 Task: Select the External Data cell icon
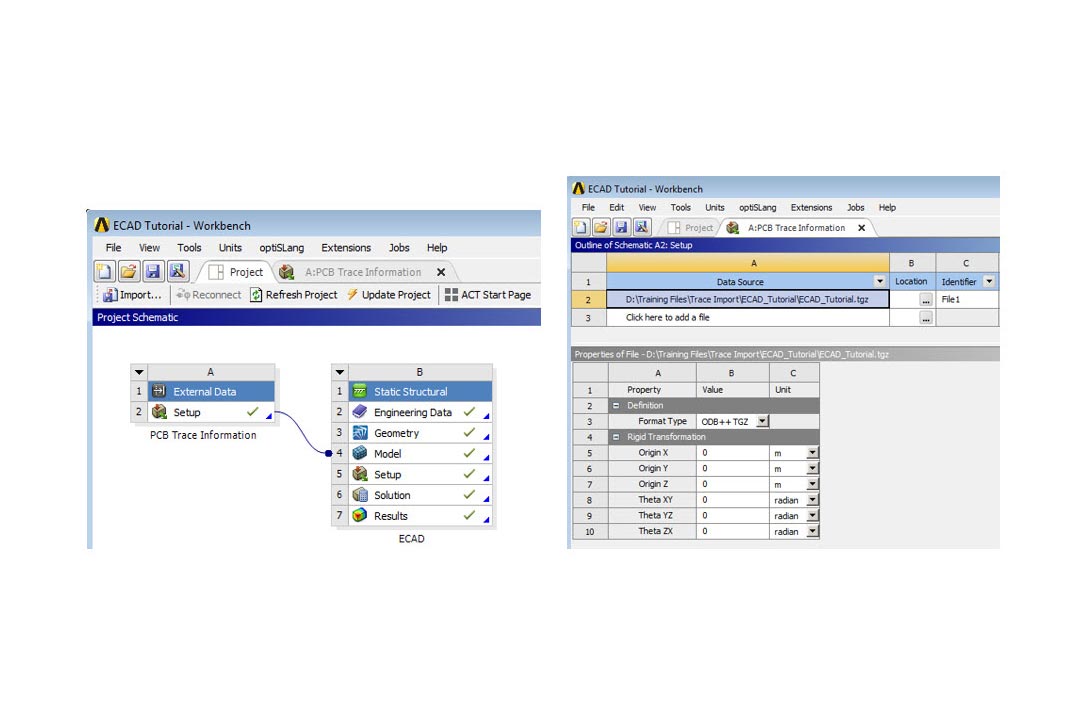tap(159, 391)
